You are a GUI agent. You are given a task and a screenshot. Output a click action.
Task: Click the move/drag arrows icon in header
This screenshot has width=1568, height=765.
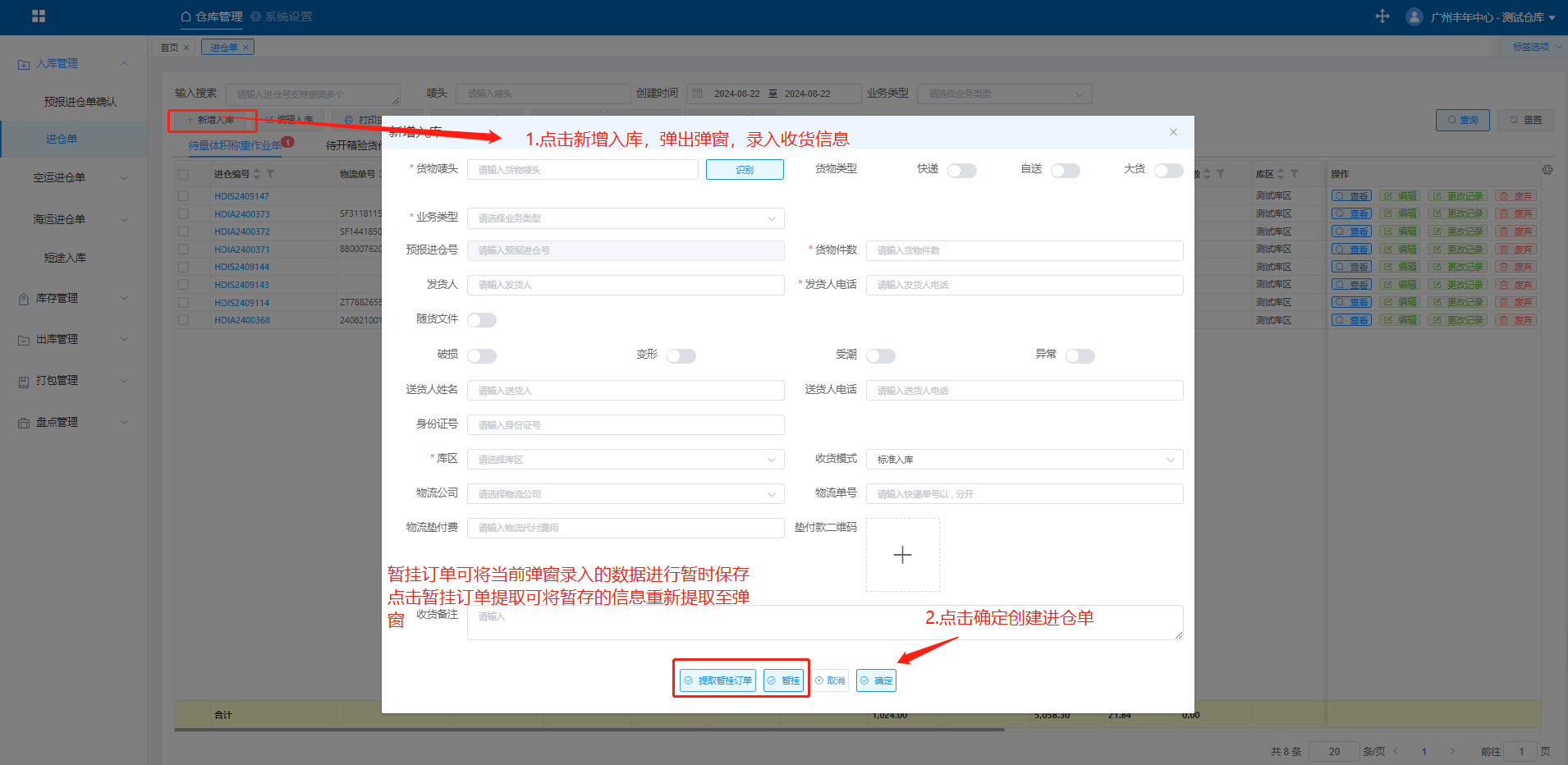(1382, 16)
